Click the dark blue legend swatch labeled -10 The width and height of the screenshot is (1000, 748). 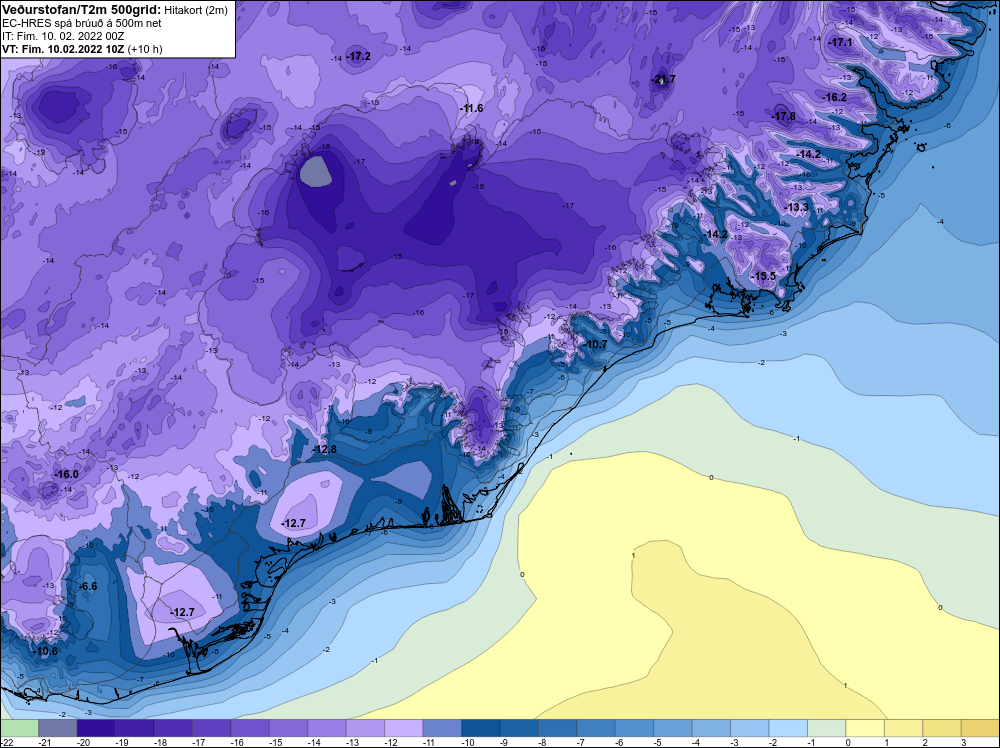coord(480,728)
